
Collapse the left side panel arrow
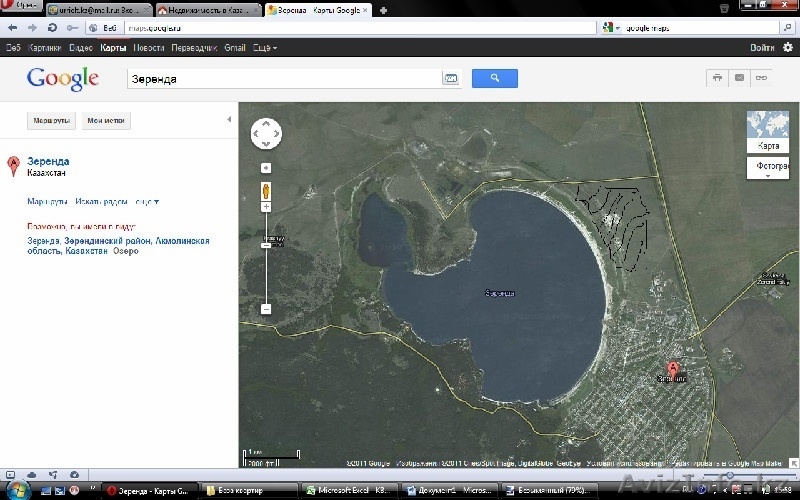tap(228, 120)
